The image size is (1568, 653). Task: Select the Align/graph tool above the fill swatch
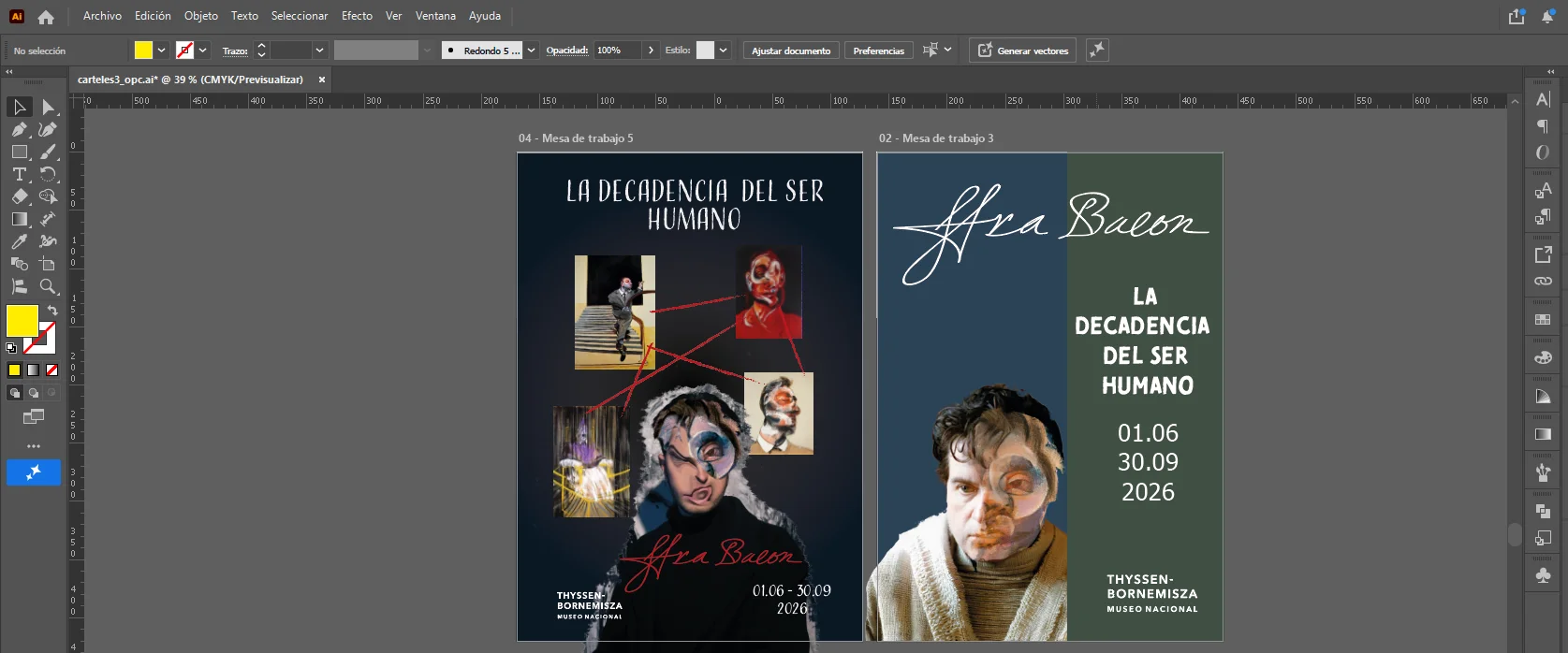(x=20, y=286)
